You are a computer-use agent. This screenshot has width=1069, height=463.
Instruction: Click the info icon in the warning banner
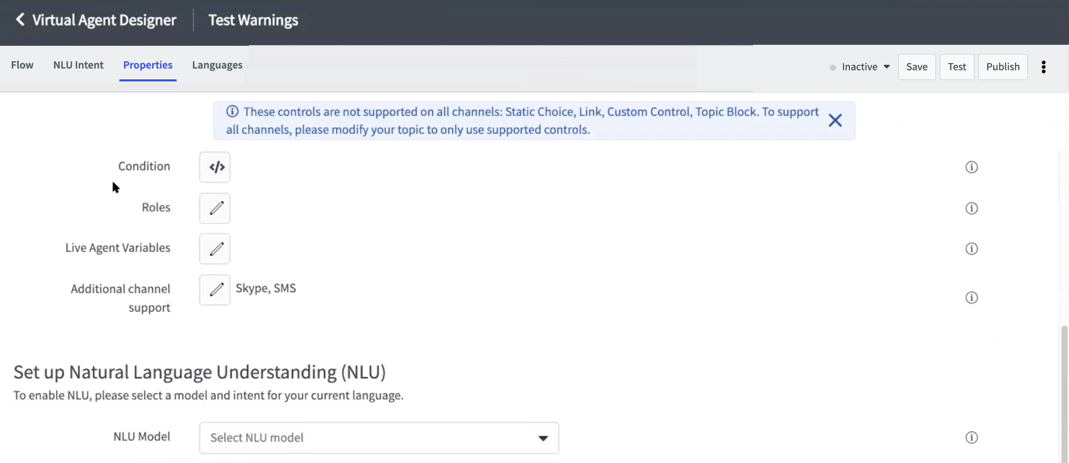[232, 112]
